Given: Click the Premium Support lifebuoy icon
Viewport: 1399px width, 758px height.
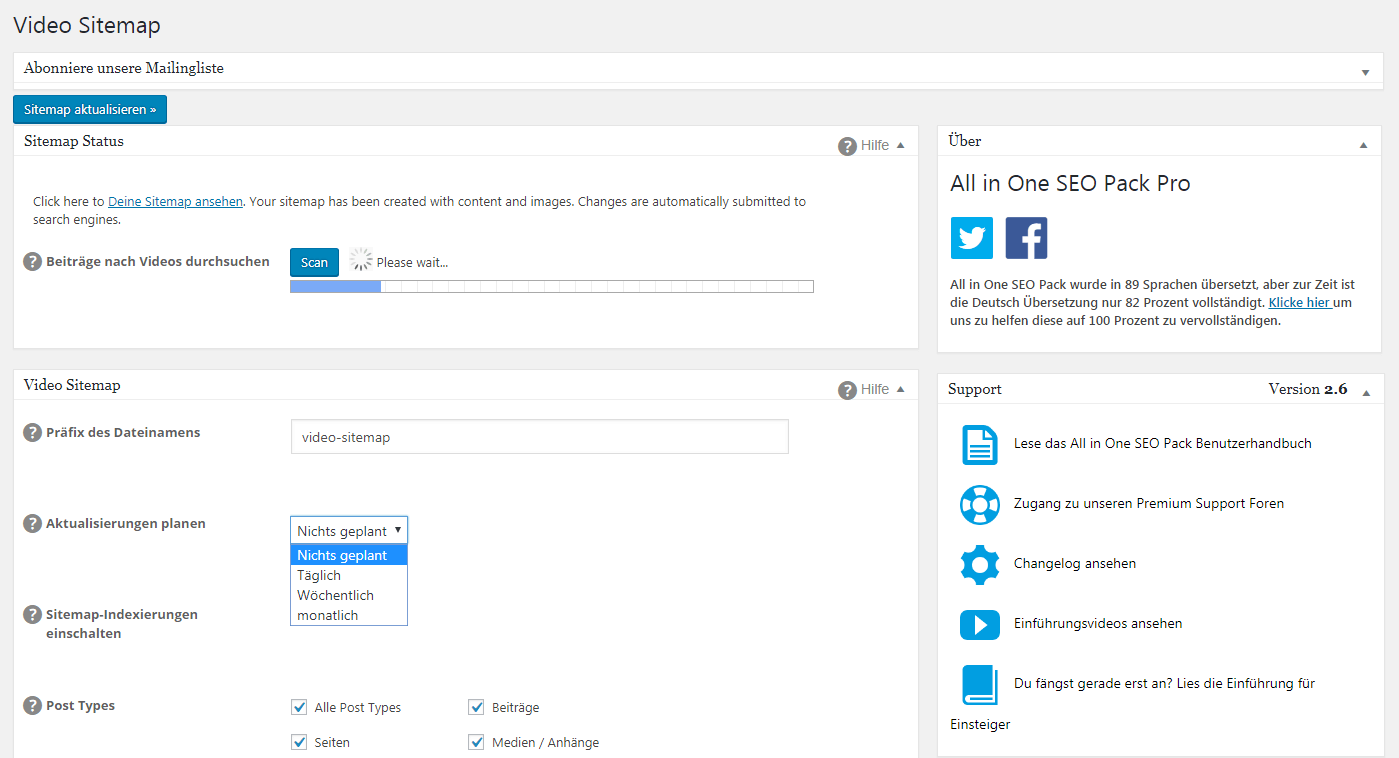Looking at the screenshot, I should pos(979,504).
